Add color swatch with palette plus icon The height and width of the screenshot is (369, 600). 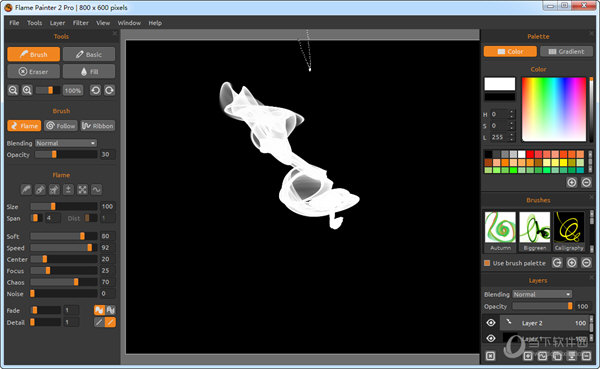click(x=572, y=183)
